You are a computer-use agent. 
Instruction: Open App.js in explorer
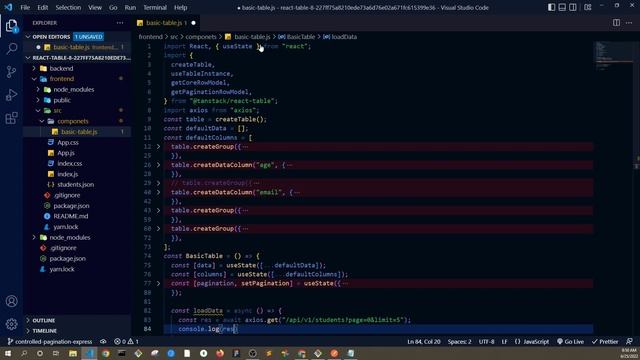tap(66, 153)
